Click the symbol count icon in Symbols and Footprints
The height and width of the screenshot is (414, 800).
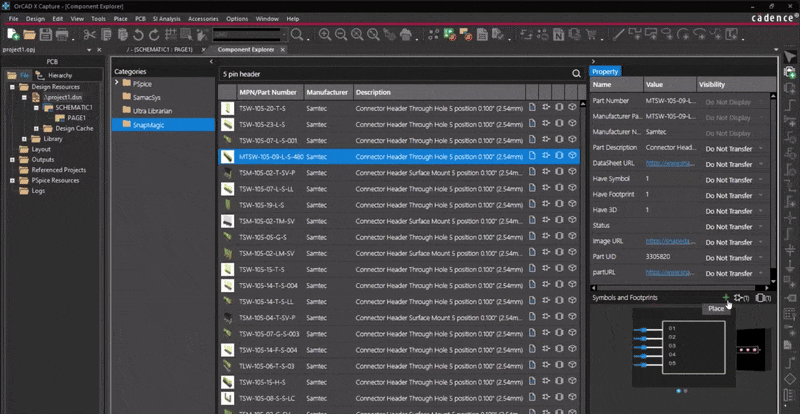(741, 298)
